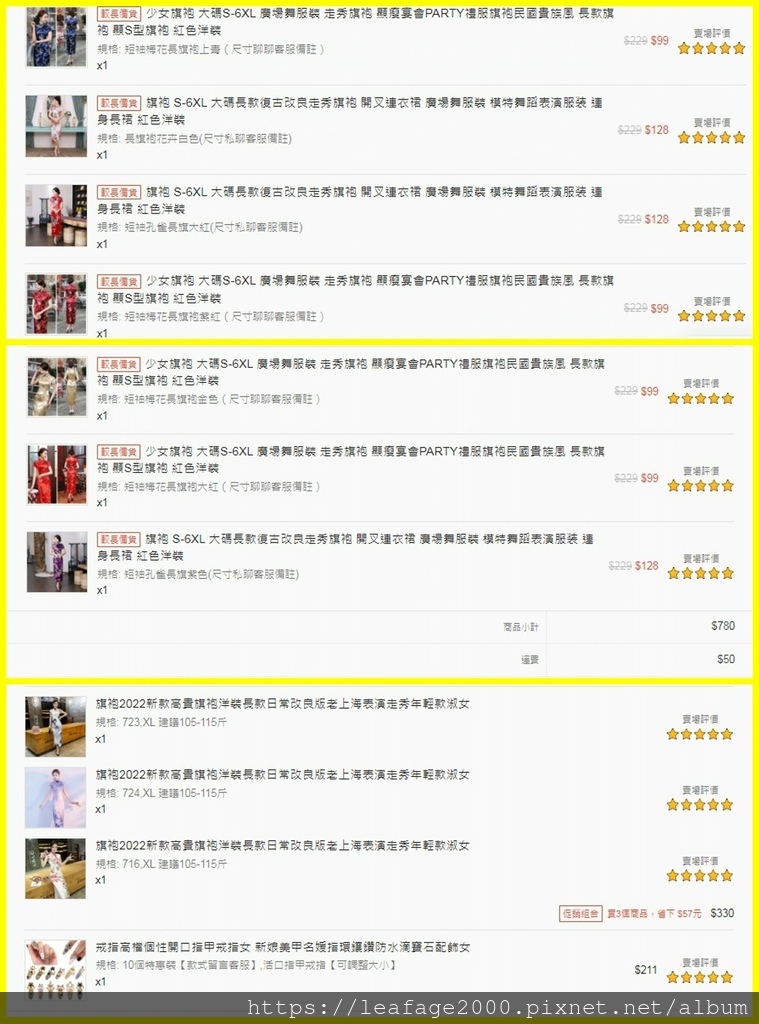
Task: Click the 運費 $50 shipping fee value
Action: tap(726, 659)
